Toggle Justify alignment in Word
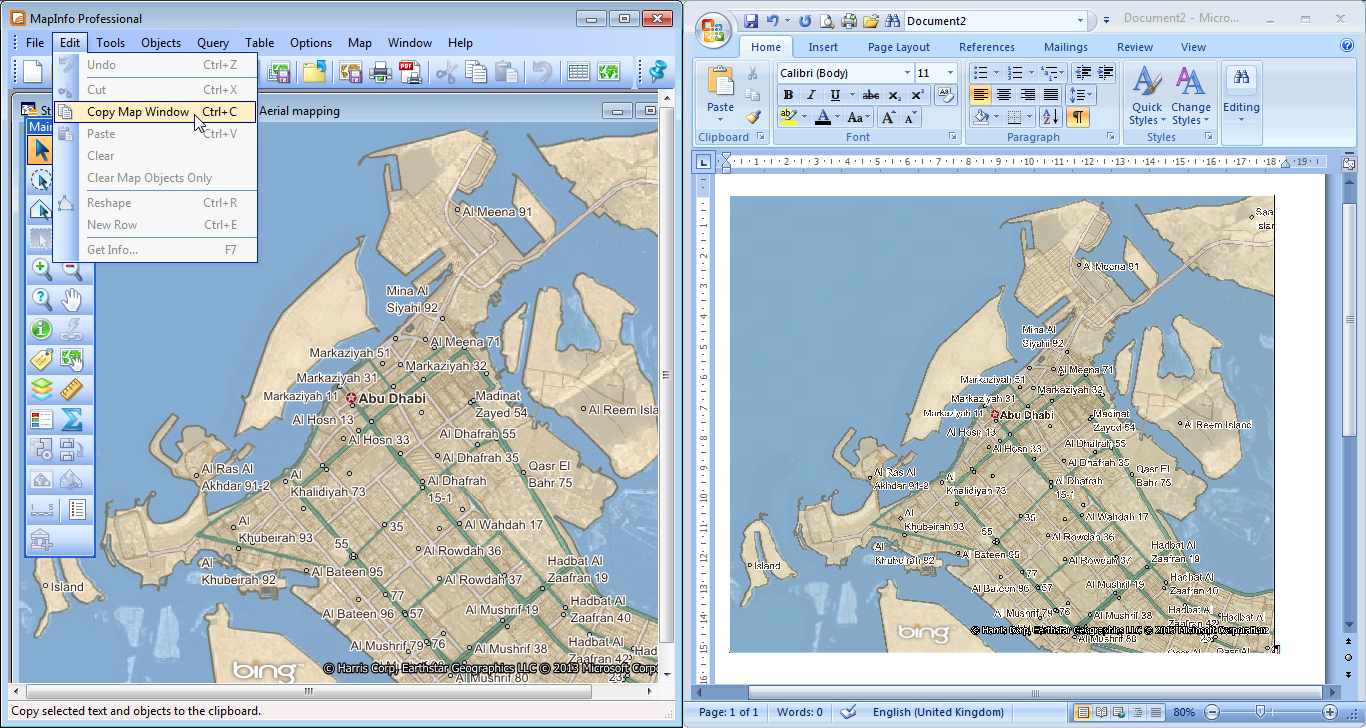The image size is (1366, 728). tap(1050, 95)
